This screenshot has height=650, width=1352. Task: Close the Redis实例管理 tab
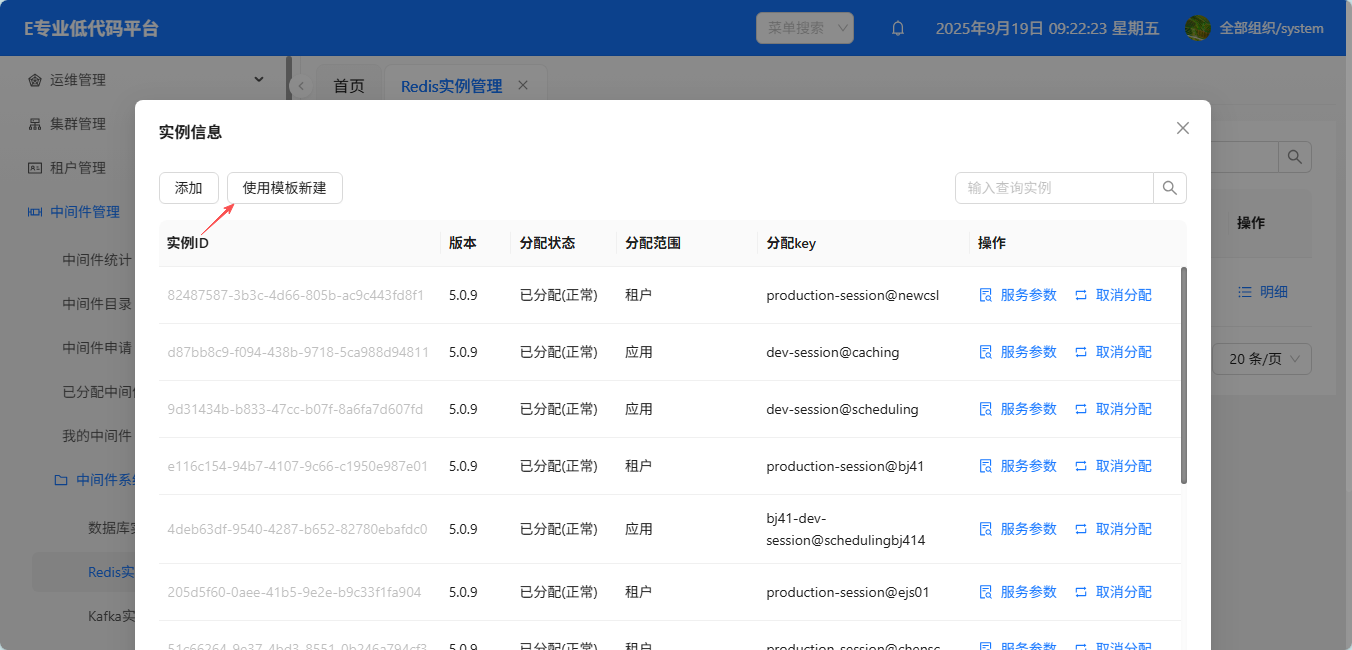[x=522, y=86]
